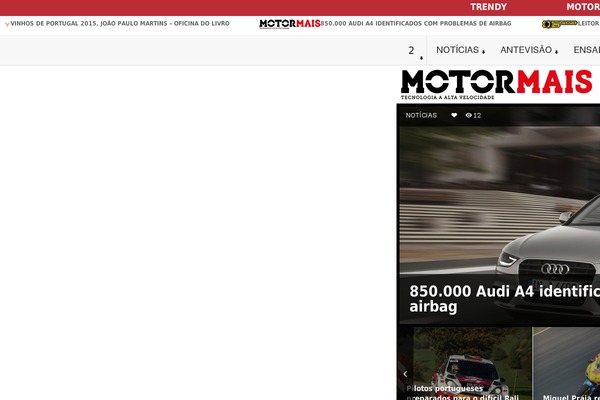The image size is (600, 400).
Task: Open the NOTÍCIAS category label on slider
Action: [421, 115]
